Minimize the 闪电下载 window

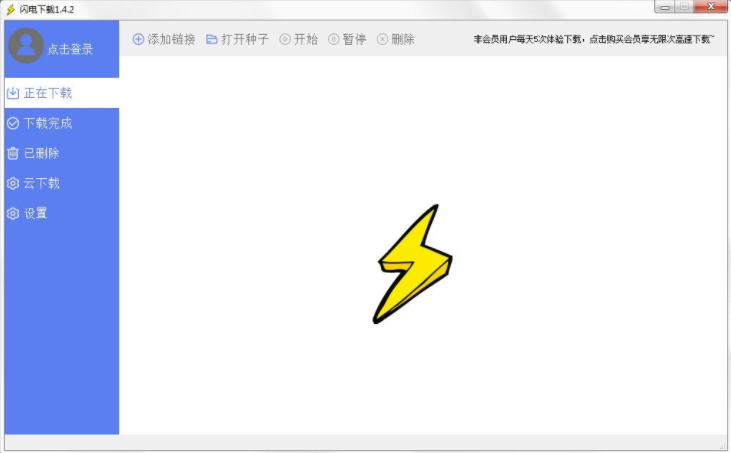pos(665,8)
